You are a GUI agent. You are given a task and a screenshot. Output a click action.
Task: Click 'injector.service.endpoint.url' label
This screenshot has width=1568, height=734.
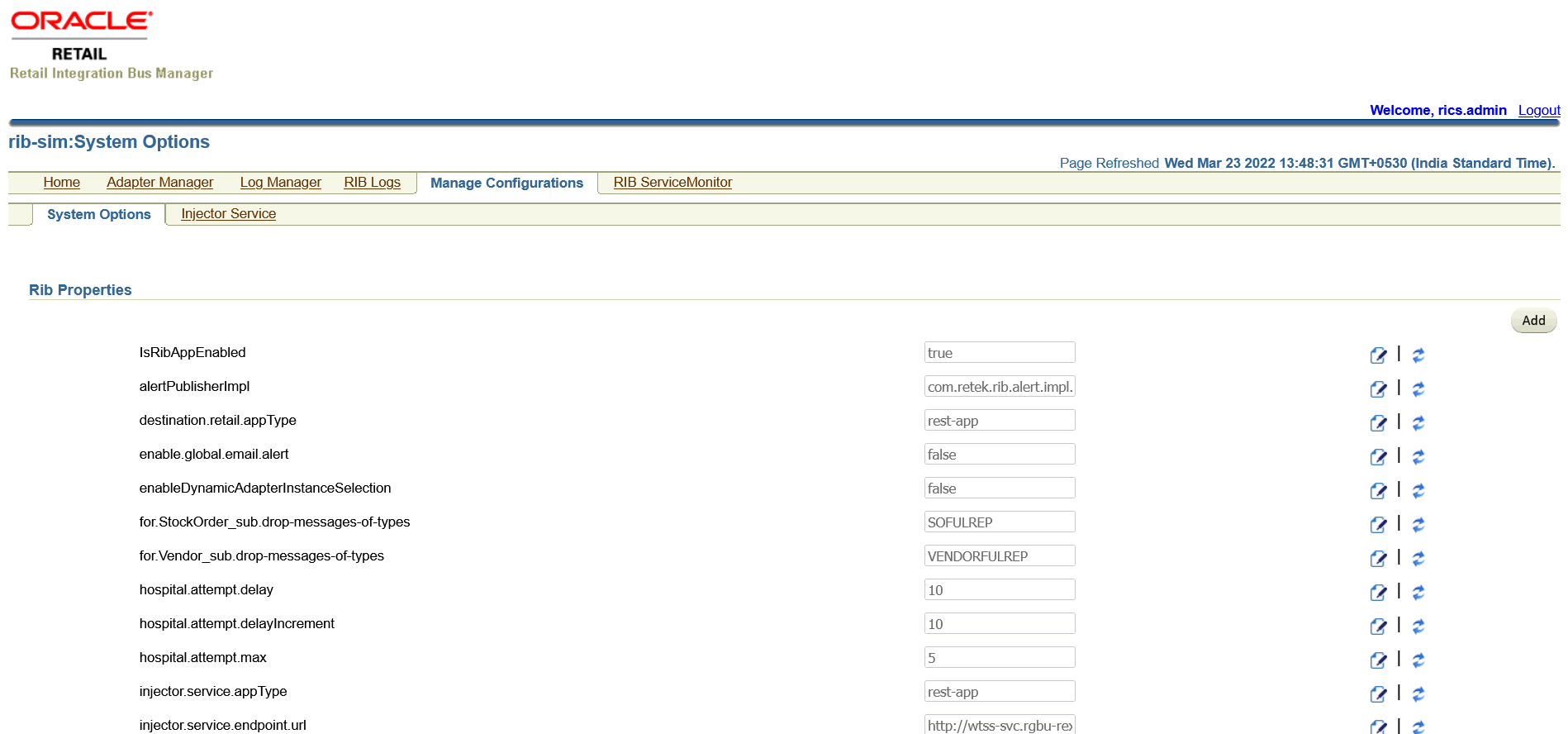click(x=222, y=726)
